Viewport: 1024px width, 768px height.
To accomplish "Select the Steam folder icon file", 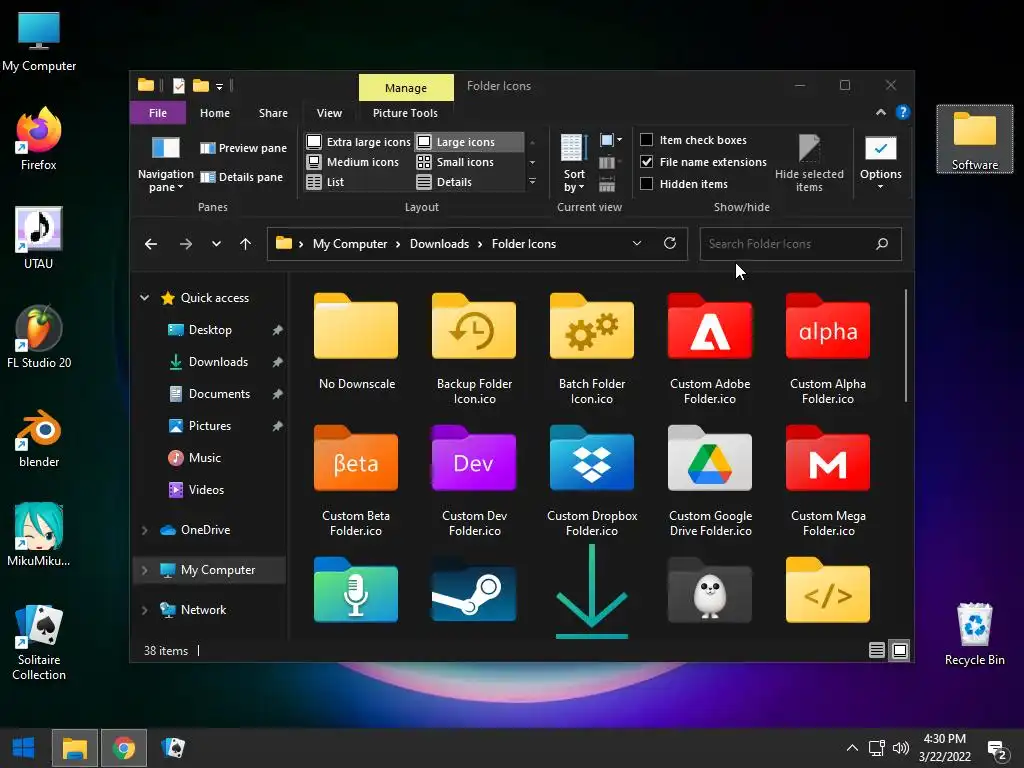I will tap(473, 592).
